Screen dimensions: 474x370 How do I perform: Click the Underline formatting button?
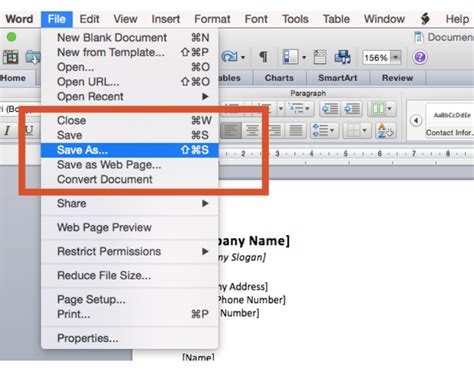(x=29, y=130)
